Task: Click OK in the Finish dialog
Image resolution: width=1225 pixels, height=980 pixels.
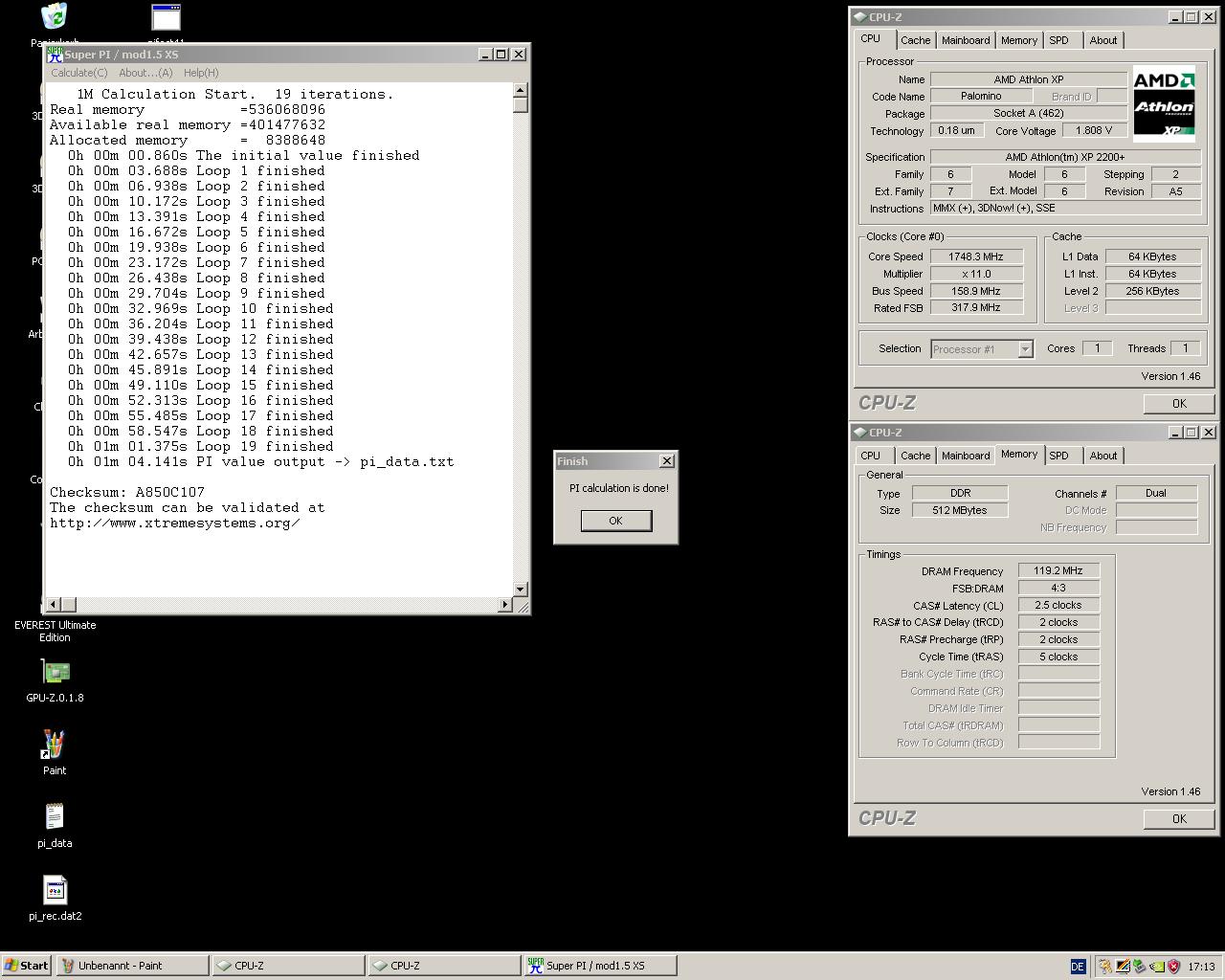Action: tap(615, 521)
